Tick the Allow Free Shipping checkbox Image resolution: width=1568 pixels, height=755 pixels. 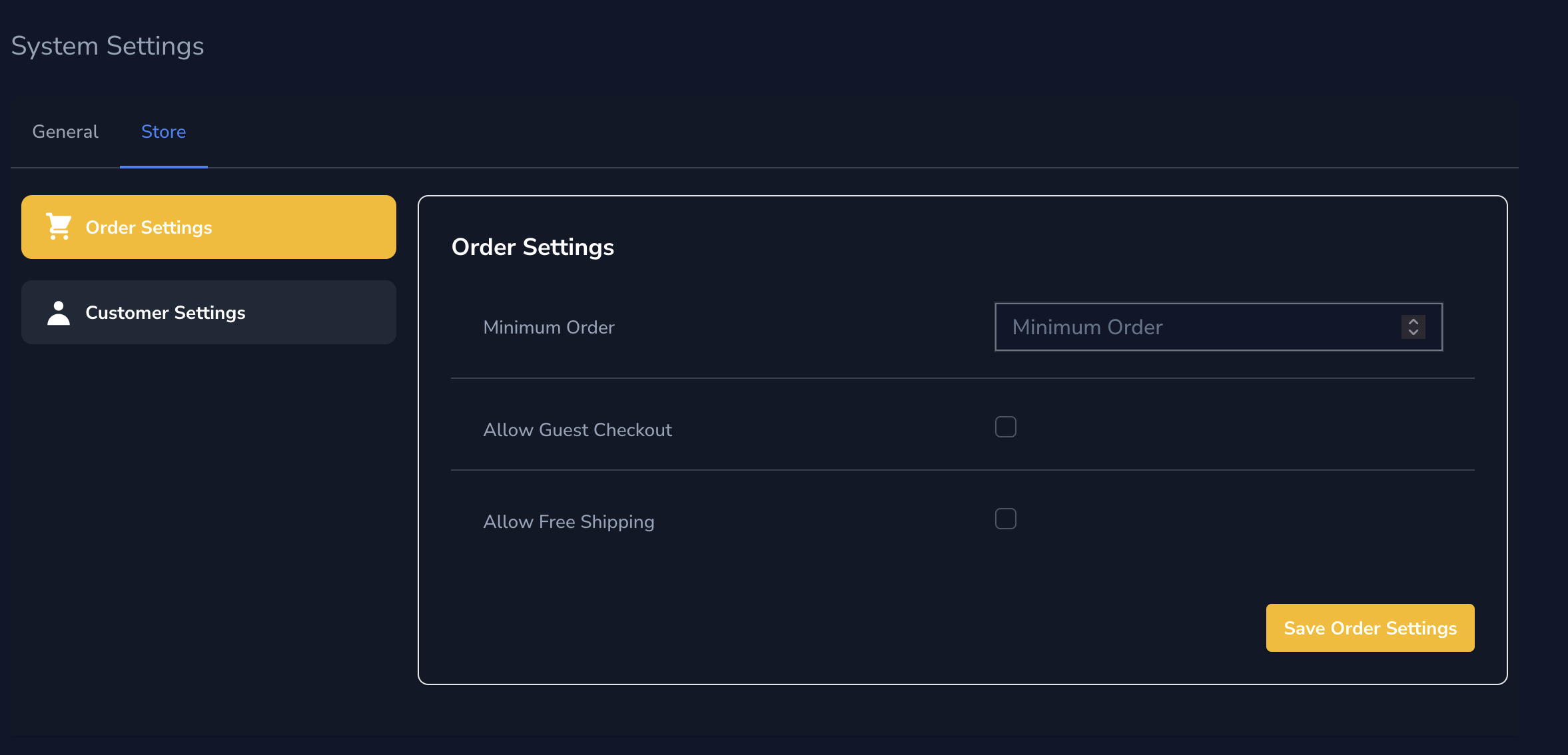point(1005,519)
